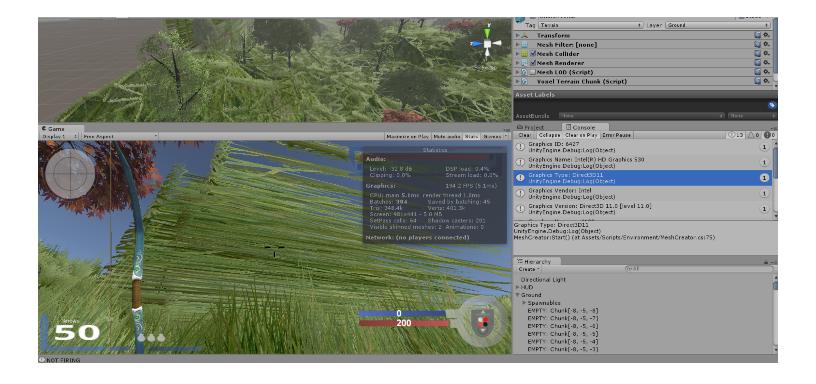
Task: Select EMPTY: Chunk[-8, -5, -8] in Hierarchy
Action: point(563,310)
